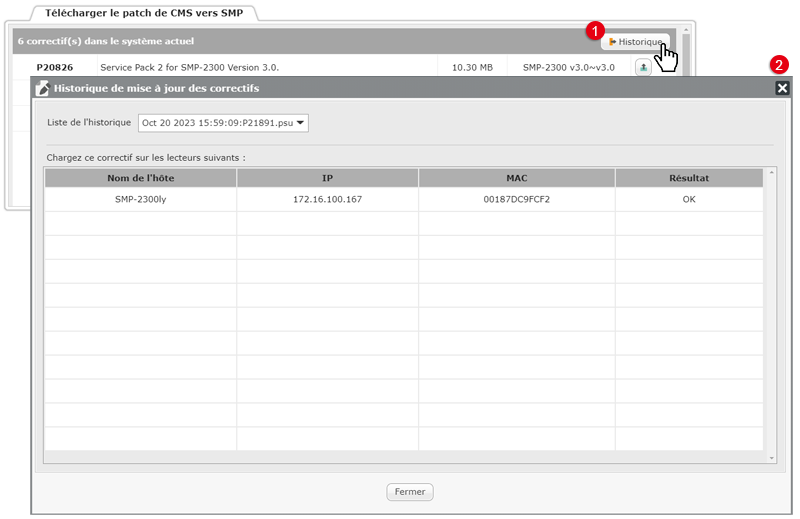Click the IP address 172.16.100.167
This screenshot has height=519, width=800.
[327, 200]
